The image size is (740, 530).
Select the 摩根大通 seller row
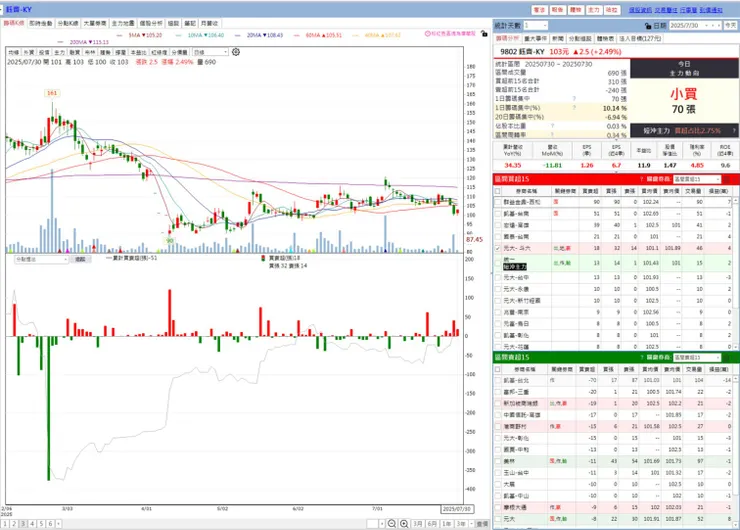tap(614, 507)
